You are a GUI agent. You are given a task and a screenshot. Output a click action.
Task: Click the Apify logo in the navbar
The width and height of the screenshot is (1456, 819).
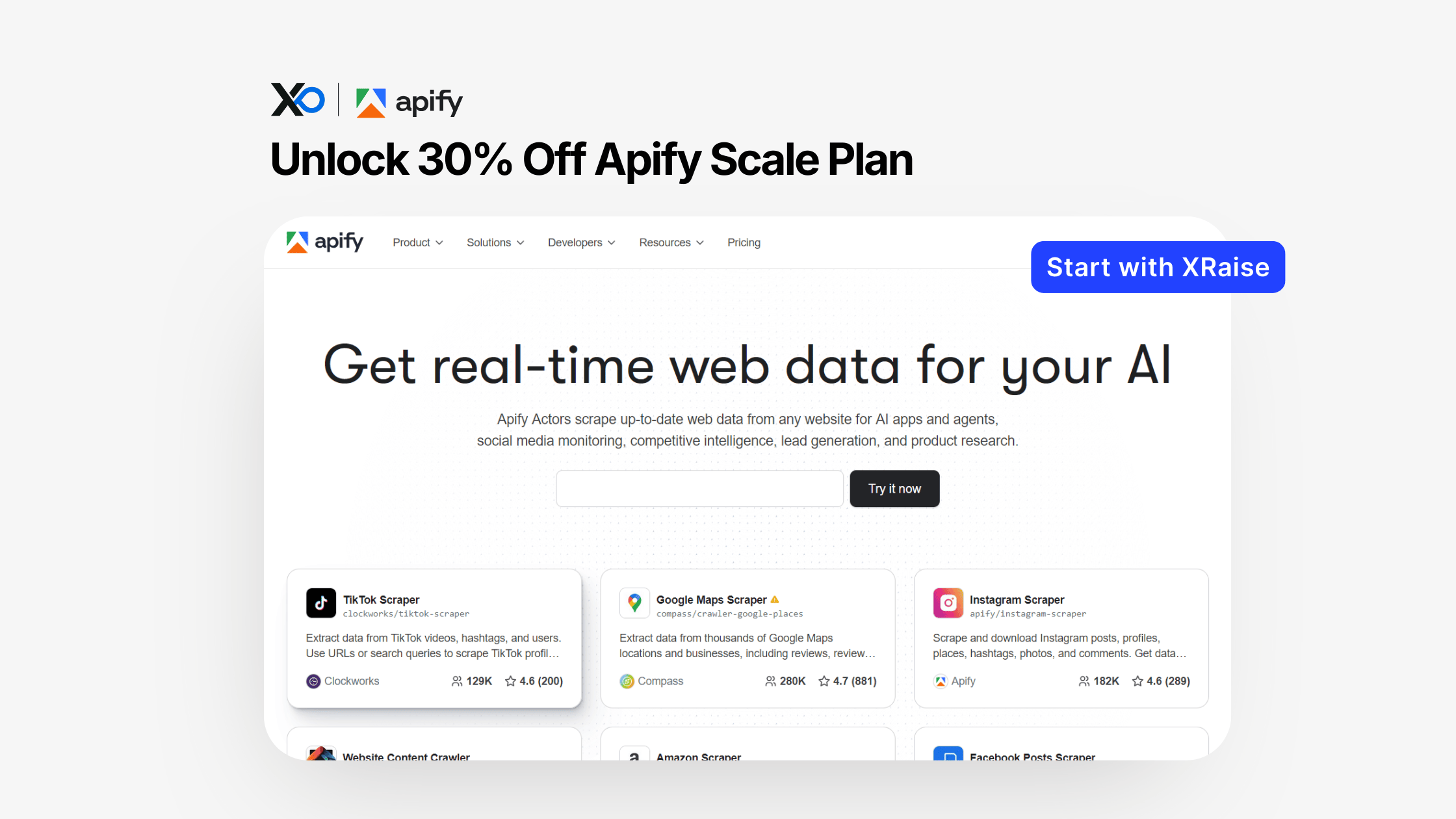tap(324, 242)
